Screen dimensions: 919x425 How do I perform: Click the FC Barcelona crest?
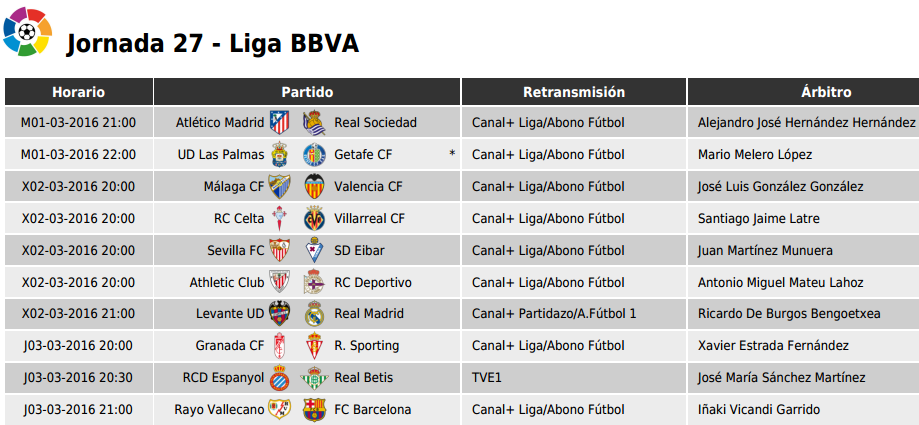click(x=314, y=410)
